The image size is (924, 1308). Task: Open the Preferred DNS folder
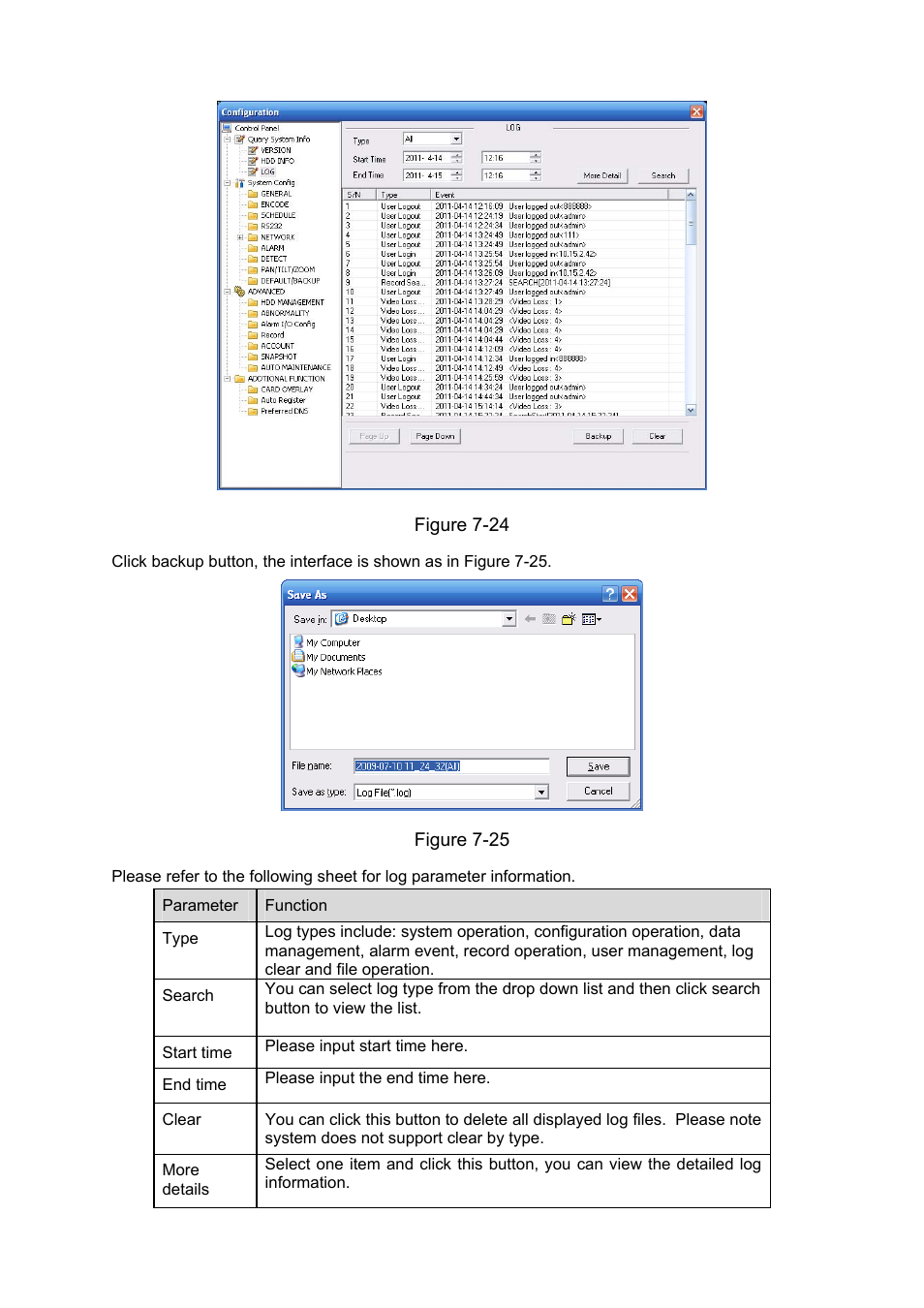click(284, 411)
